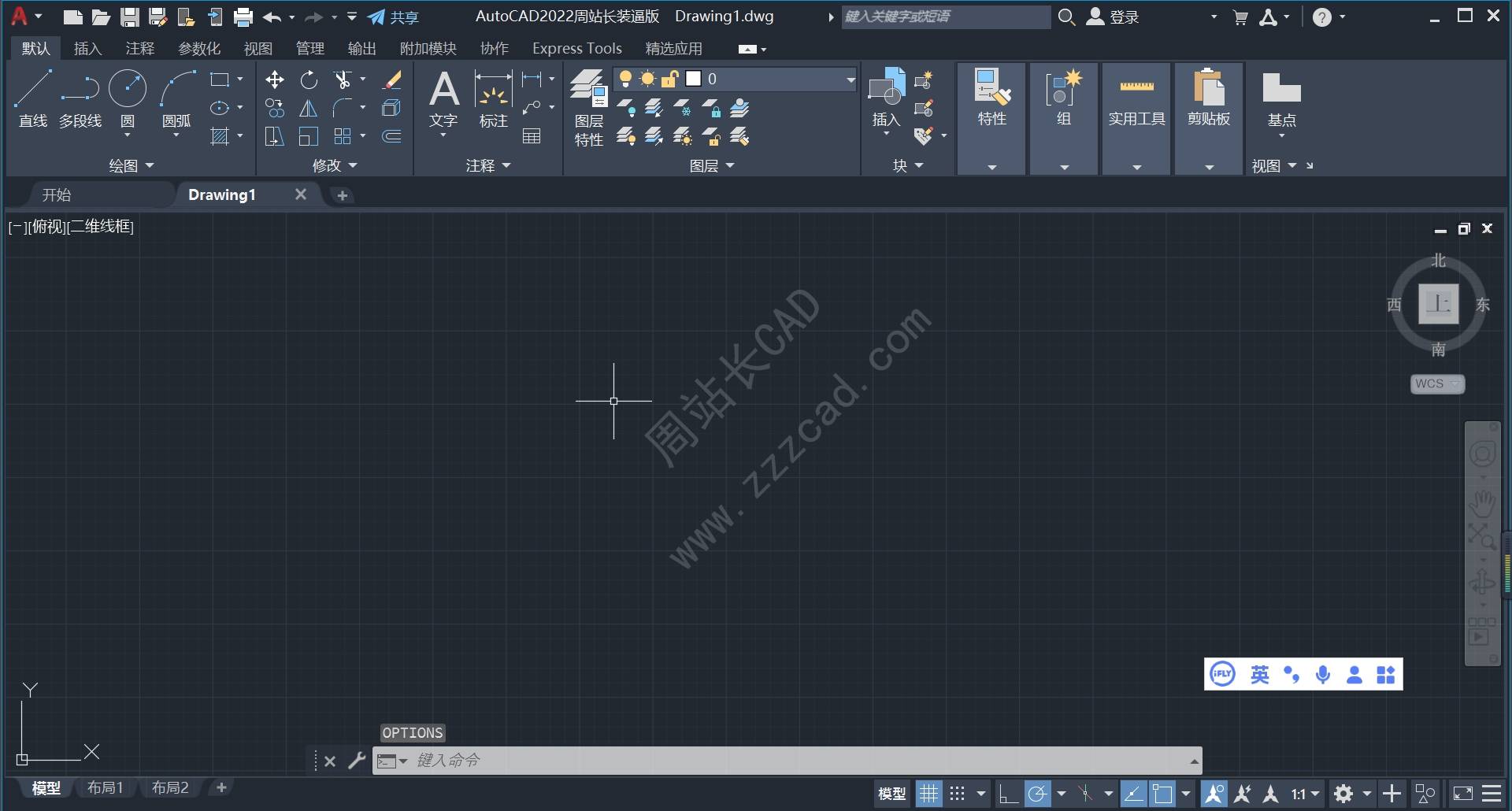The image size is (1512, 811).
Task: Toggle annotation objects visibility in status bar
Action: tap(1214, 794)
